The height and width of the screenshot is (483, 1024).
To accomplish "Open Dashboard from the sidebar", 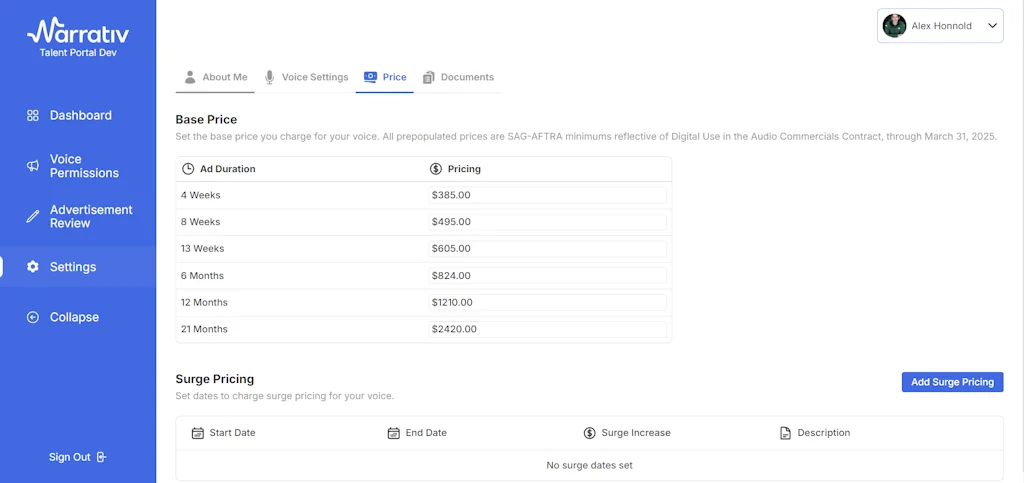I will (x=78, y=116).
